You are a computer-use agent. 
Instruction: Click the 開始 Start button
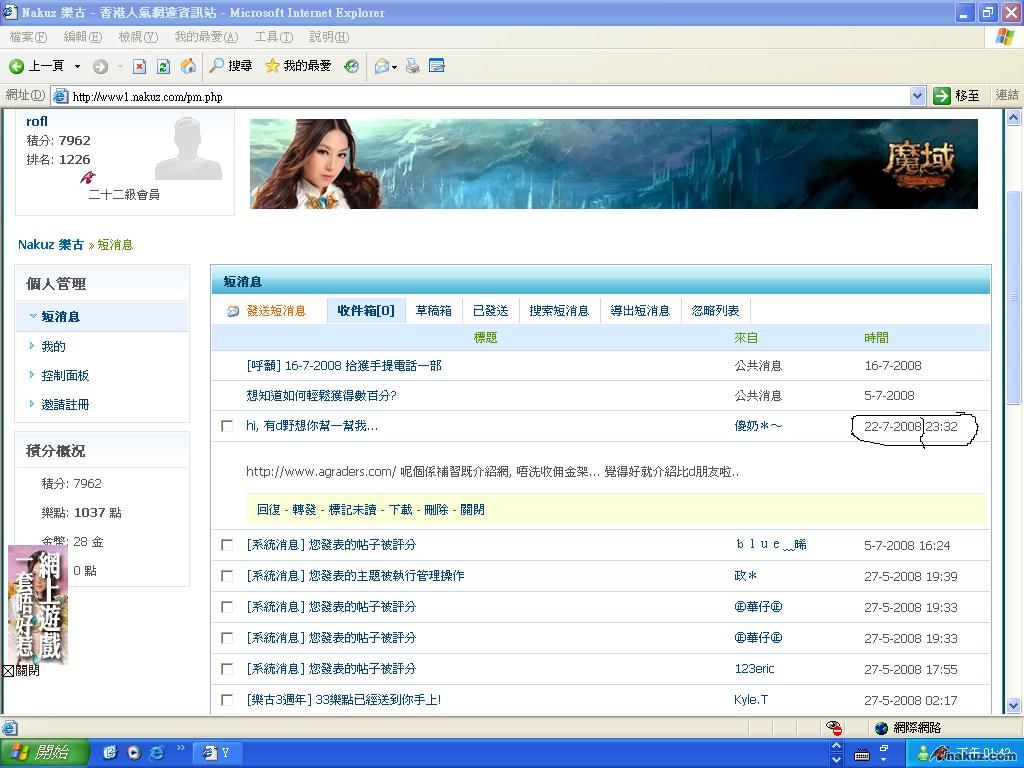tap(45, 753)
